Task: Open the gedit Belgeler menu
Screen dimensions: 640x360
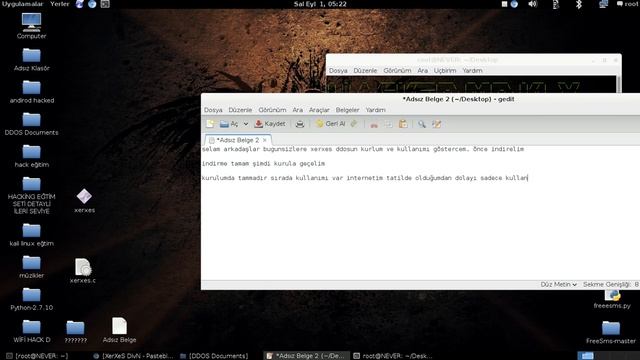Action: 347,110
